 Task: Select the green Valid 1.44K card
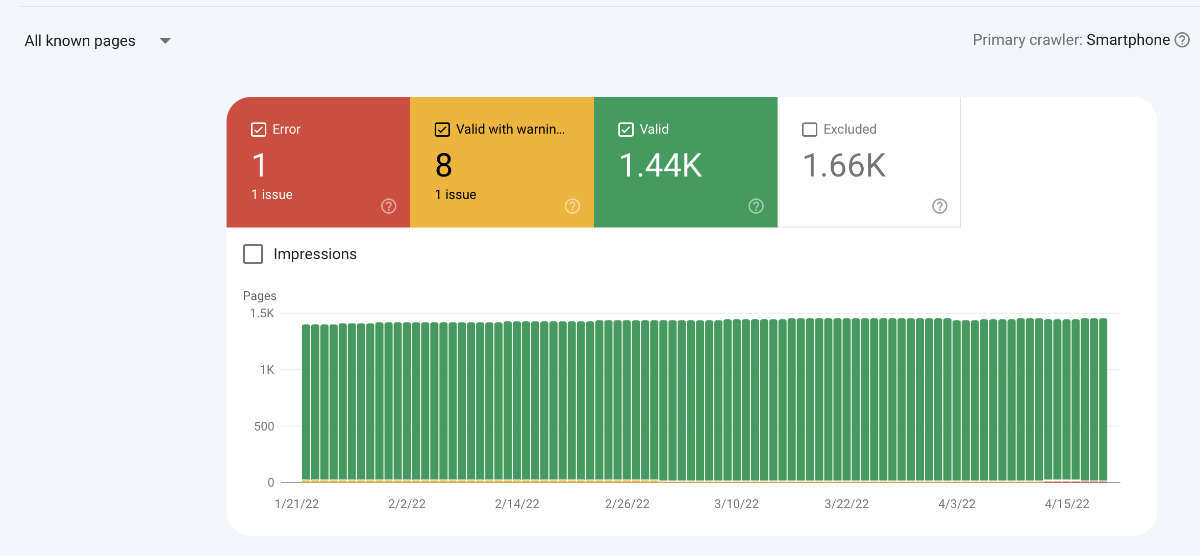(x=686, y=162)
